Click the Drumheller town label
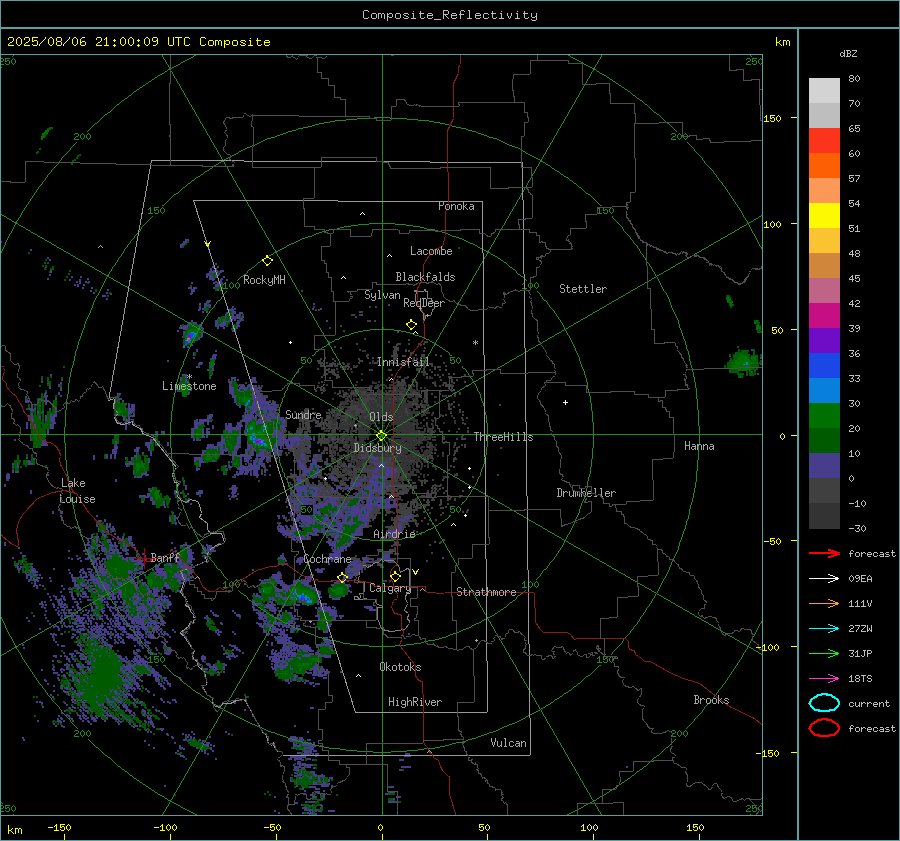The height and width of the screenshot is (841, 900). 586,493
